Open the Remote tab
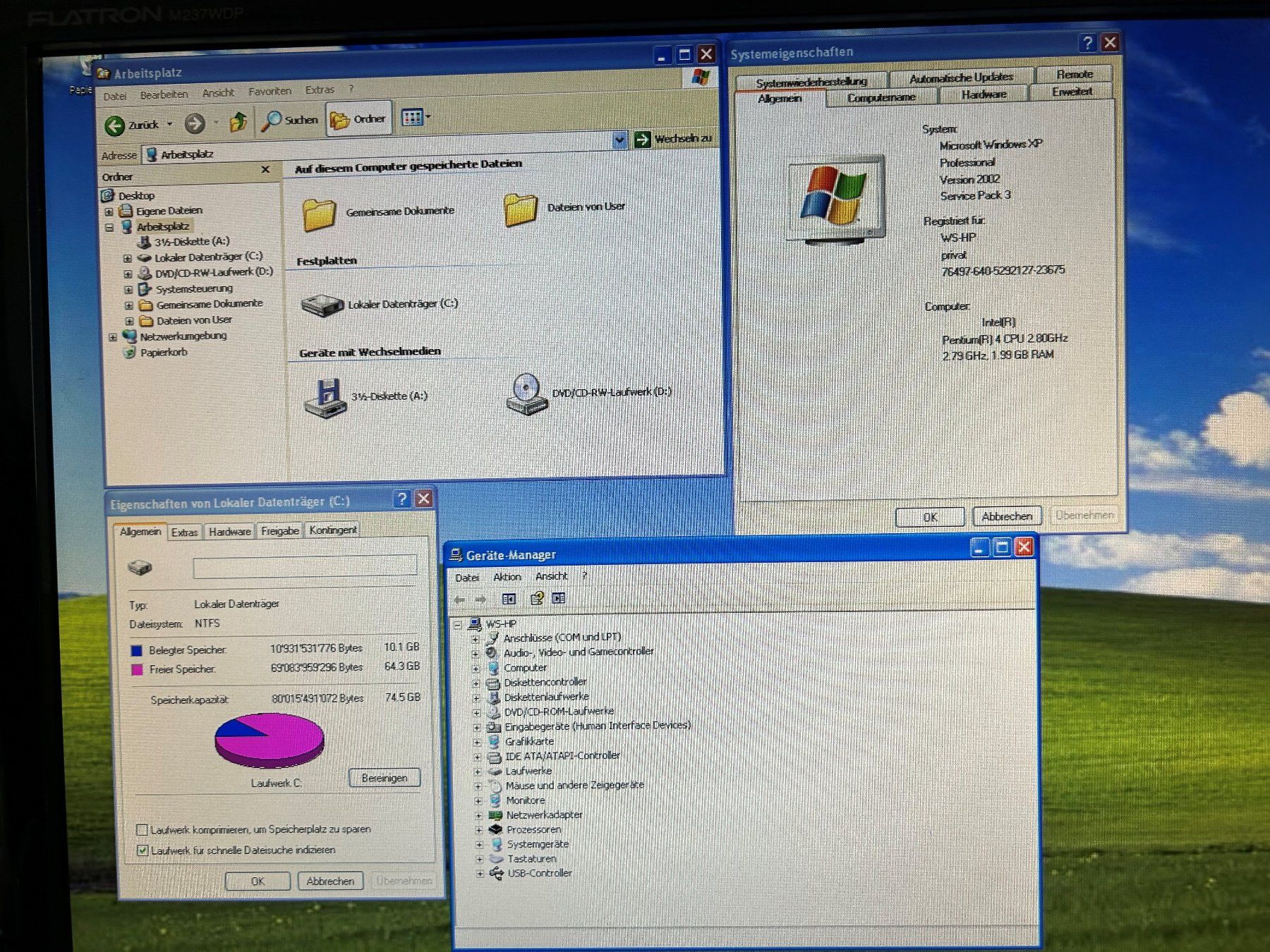Viewport: 1270px width, 952px height. (1075, 74)
